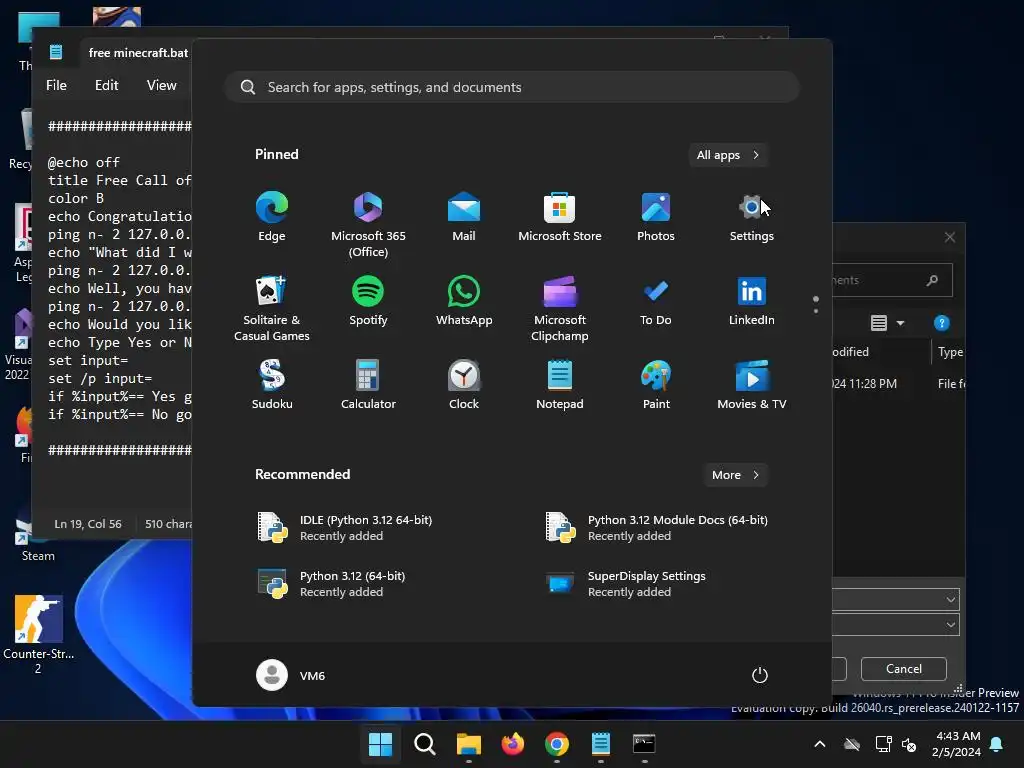Image resolution: width=1024 pixels, height=768 pixels.
Task: Launch Paint
Action: 656,385
